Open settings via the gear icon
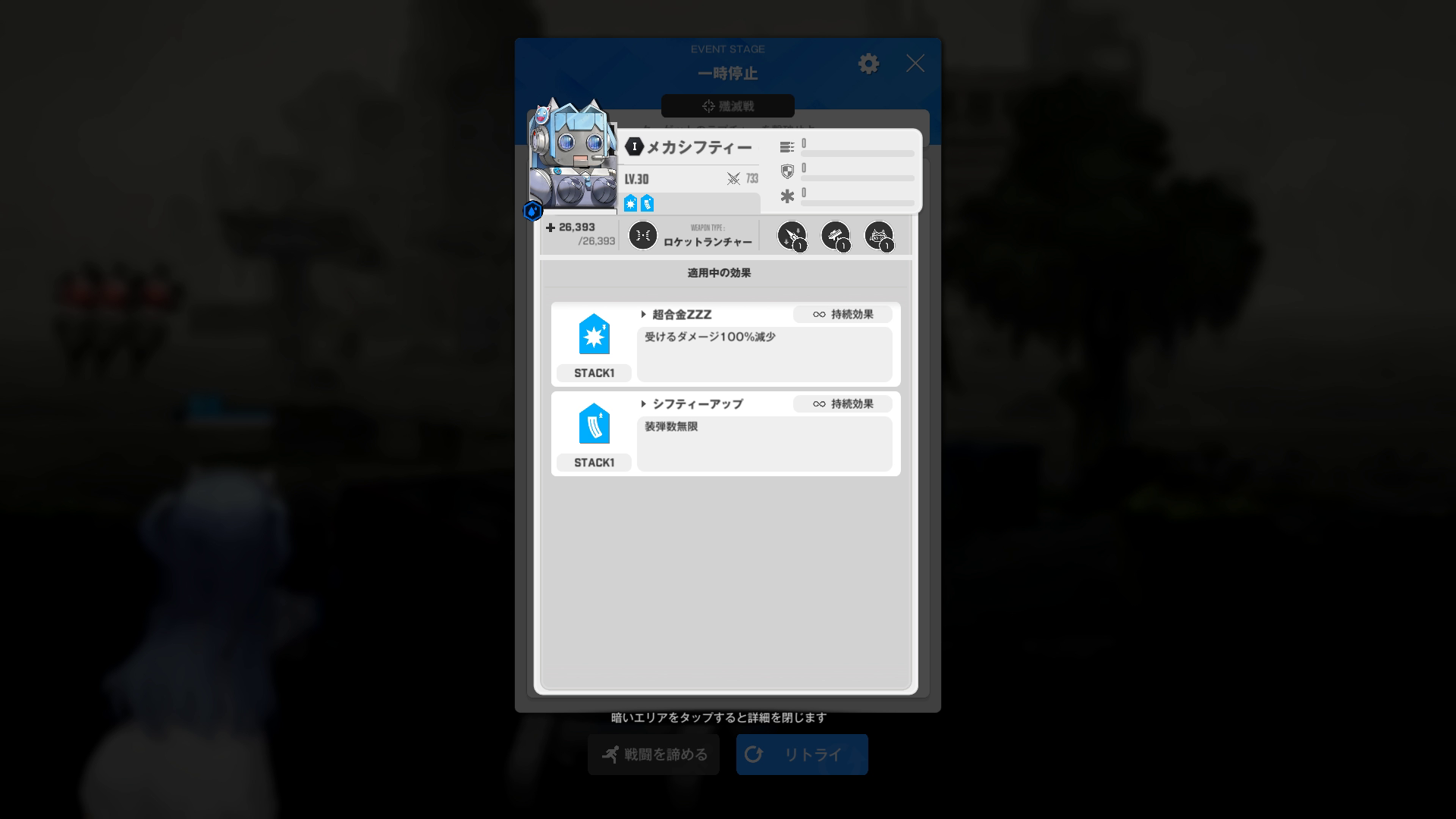The width and height of the screenshot is (1456, 819). [868, 64]
